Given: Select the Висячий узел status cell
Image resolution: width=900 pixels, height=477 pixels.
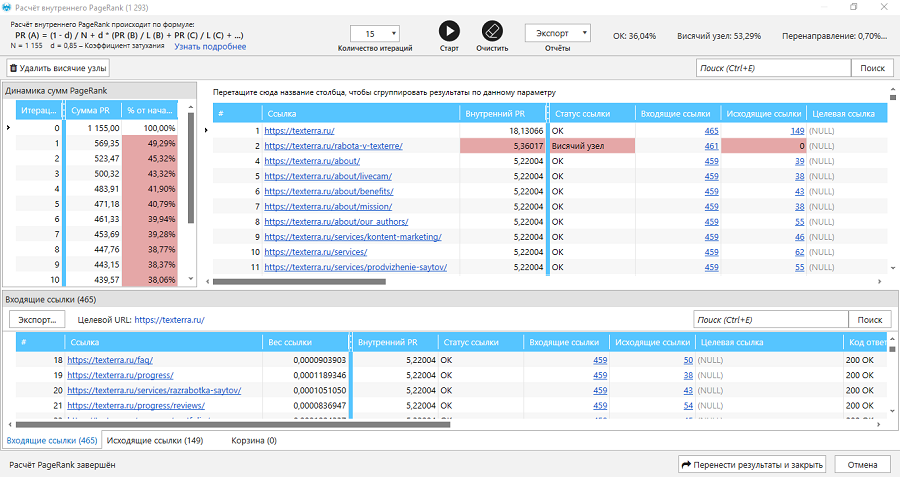Looking at the screenshot, I should pyautogui.click(x=592, y=146).
